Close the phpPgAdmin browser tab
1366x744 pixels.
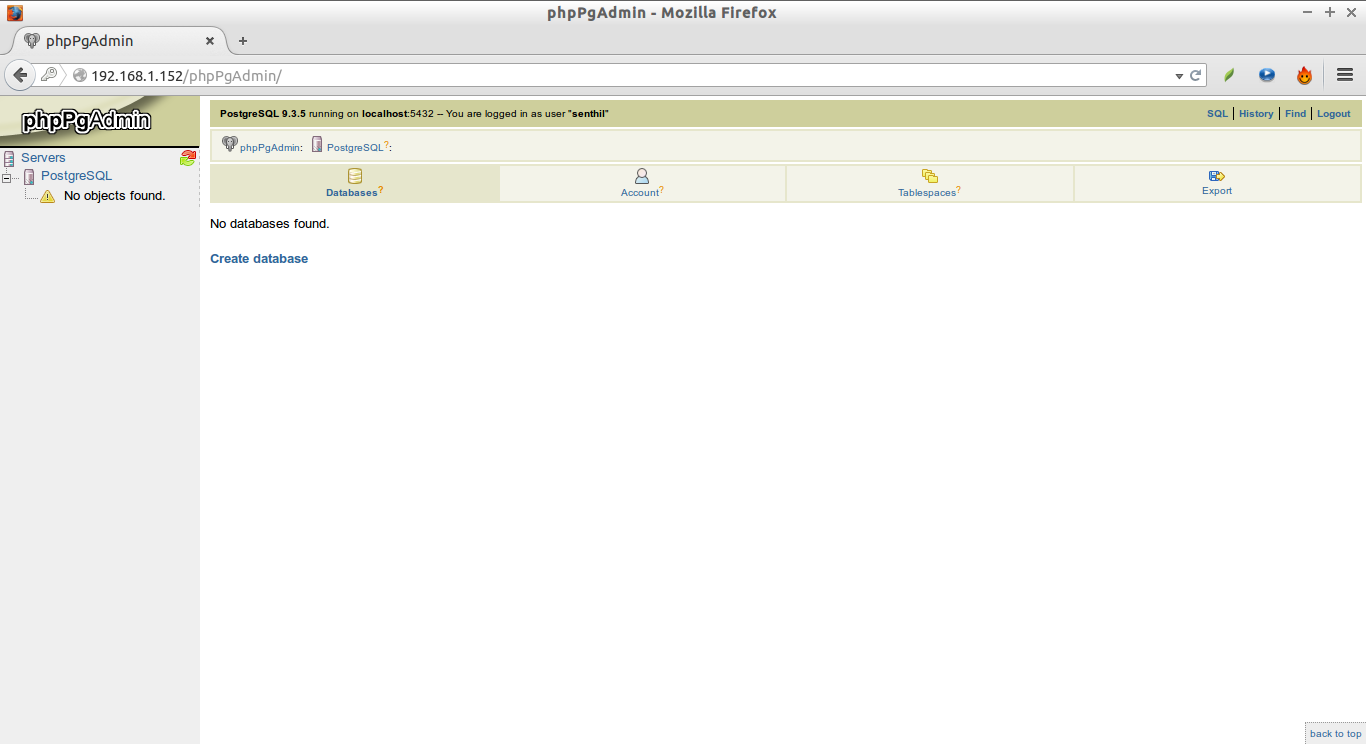tap(210, 41)
